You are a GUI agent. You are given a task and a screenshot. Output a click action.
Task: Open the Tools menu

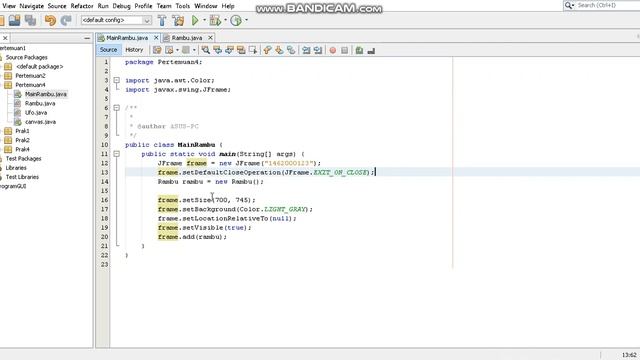pos(182,6)
